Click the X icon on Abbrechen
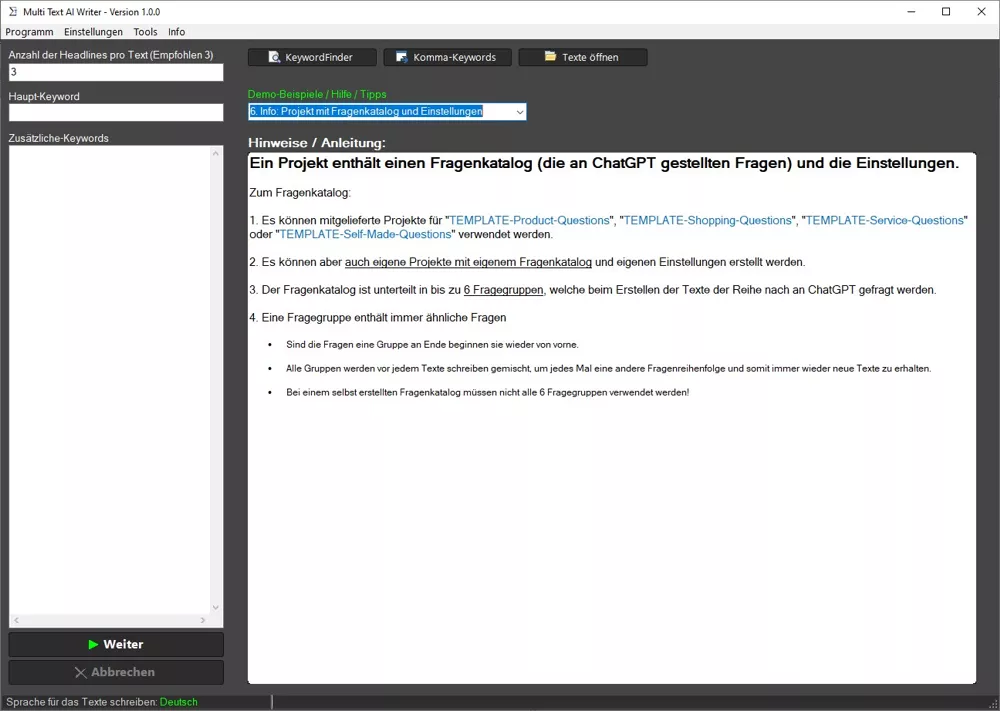 pos(80,673)
